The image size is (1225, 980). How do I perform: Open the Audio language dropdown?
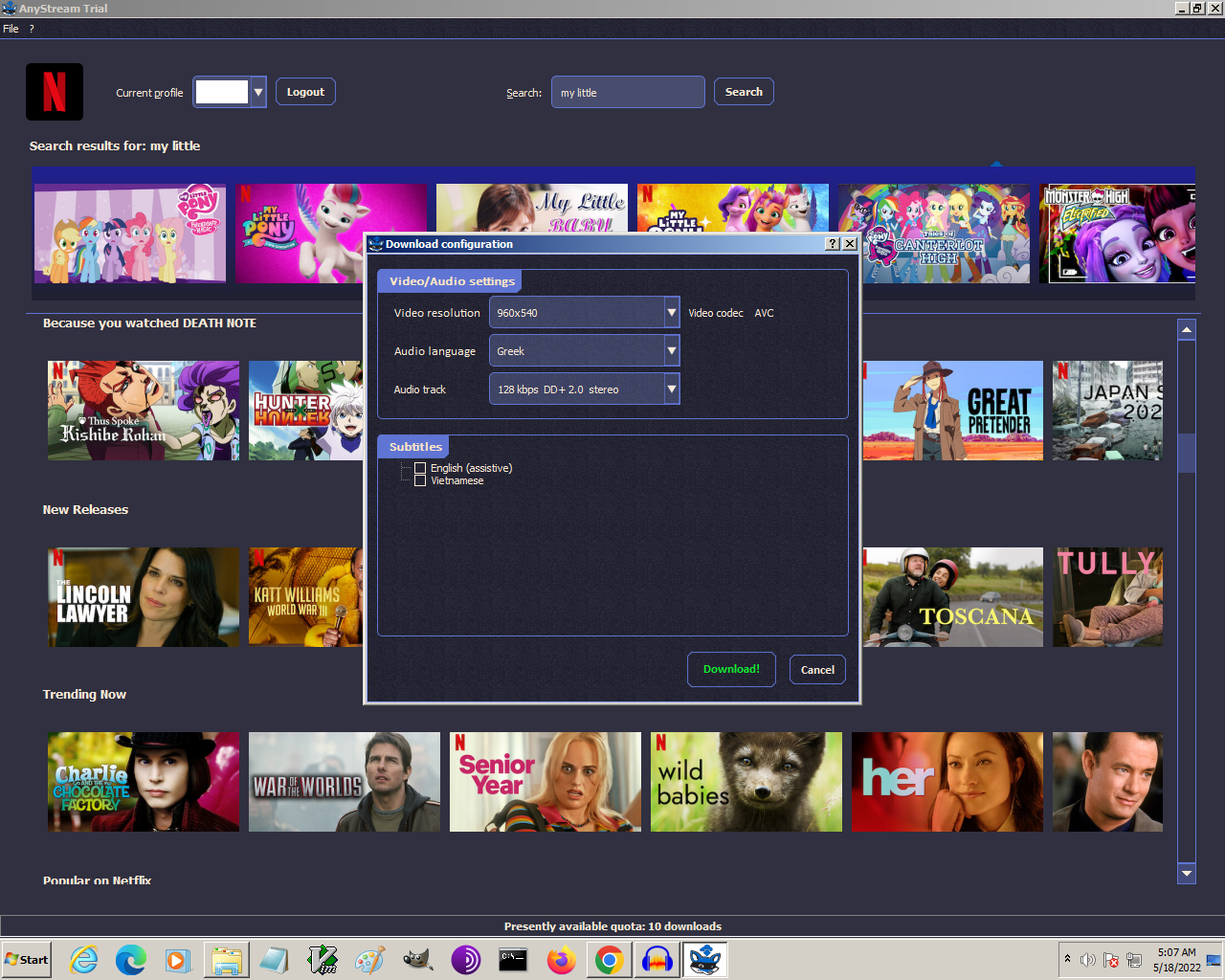(671, 351)
